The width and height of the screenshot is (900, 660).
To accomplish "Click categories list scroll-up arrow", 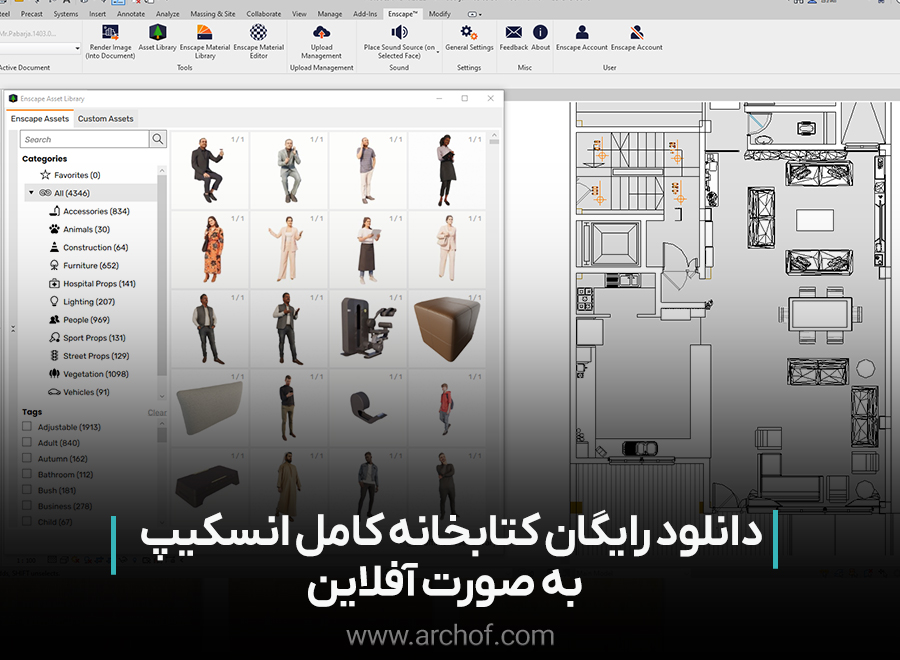I will (162, 170).
